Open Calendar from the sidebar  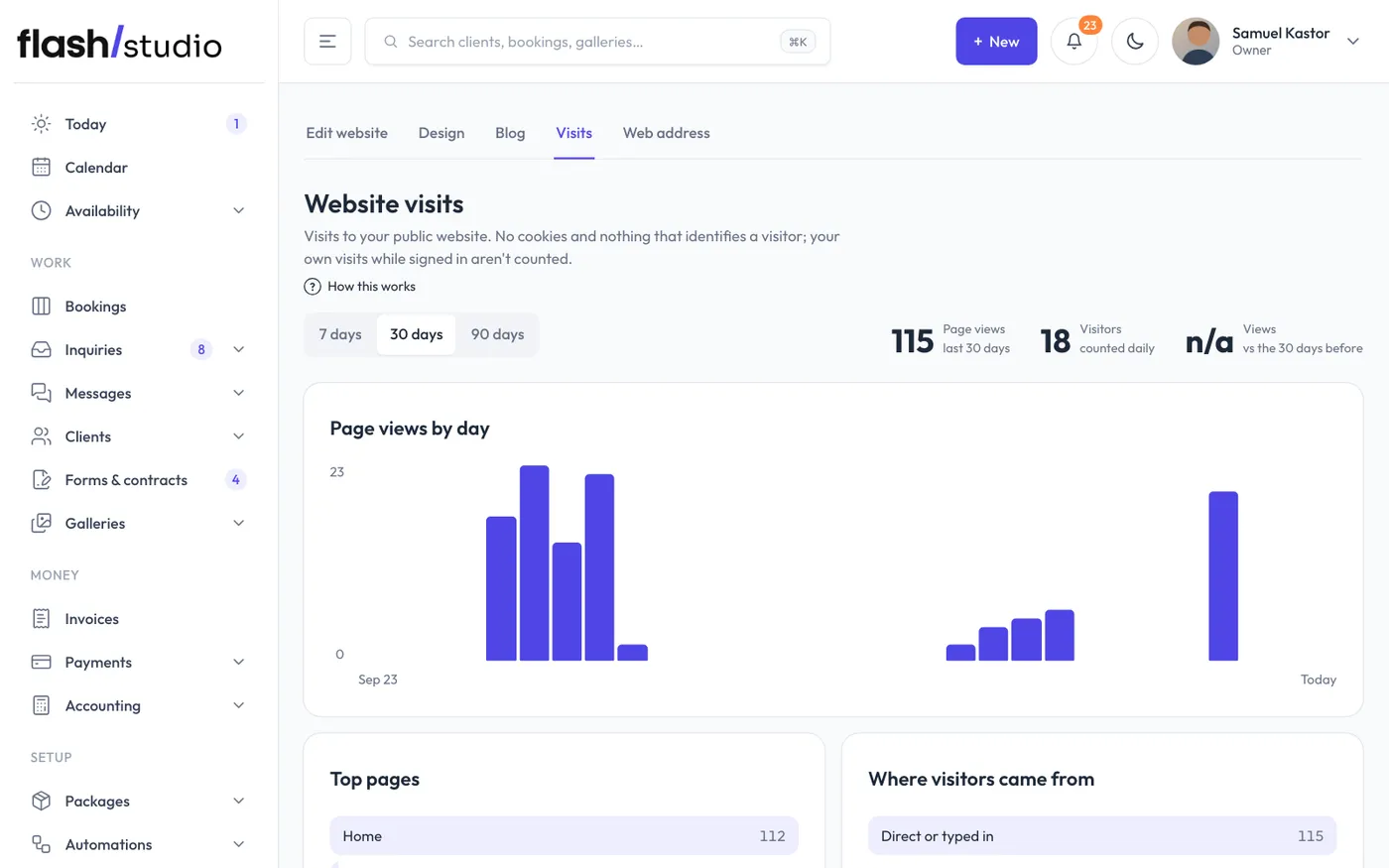click(139, 167)
